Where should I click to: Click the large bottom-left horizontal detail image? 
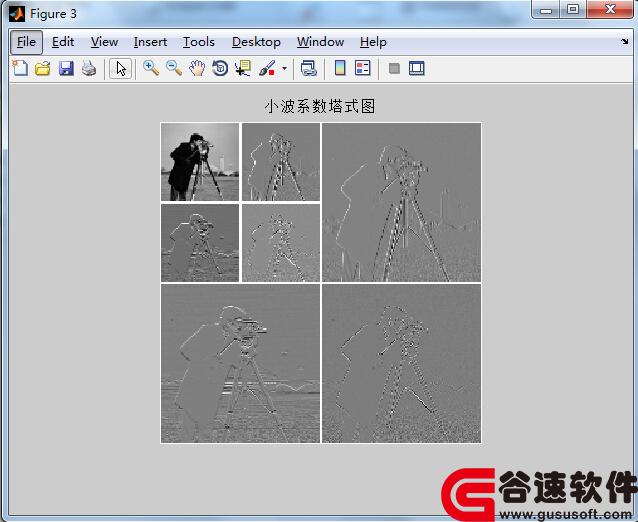click(x=240, y=363)
